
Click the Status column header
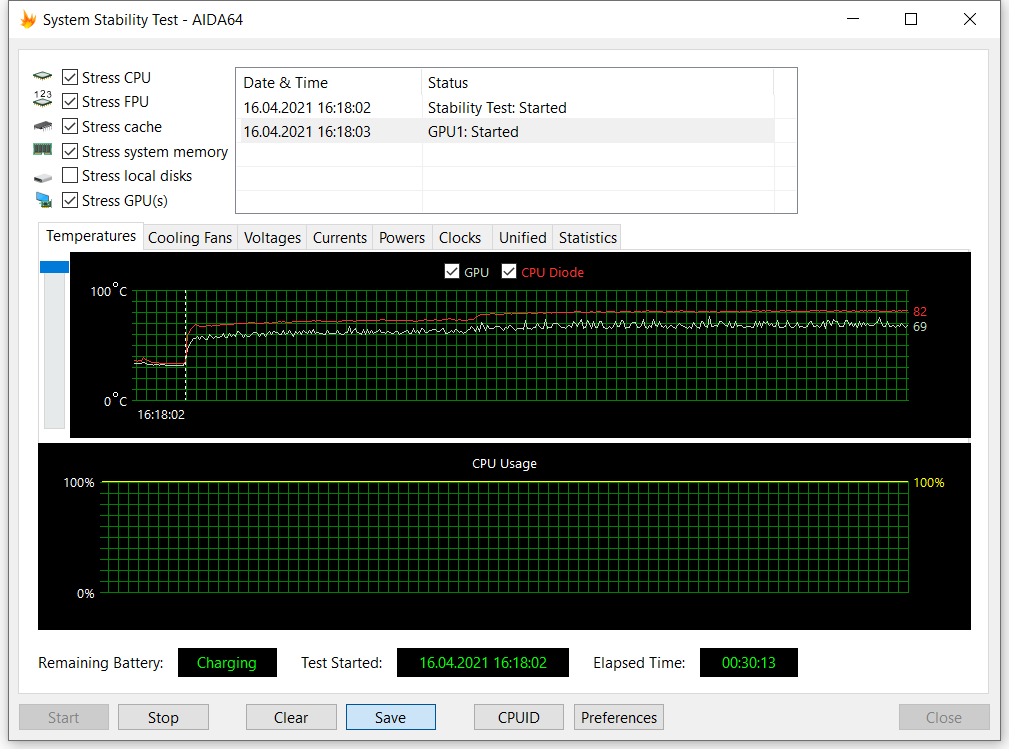click(x=597, y=82)
